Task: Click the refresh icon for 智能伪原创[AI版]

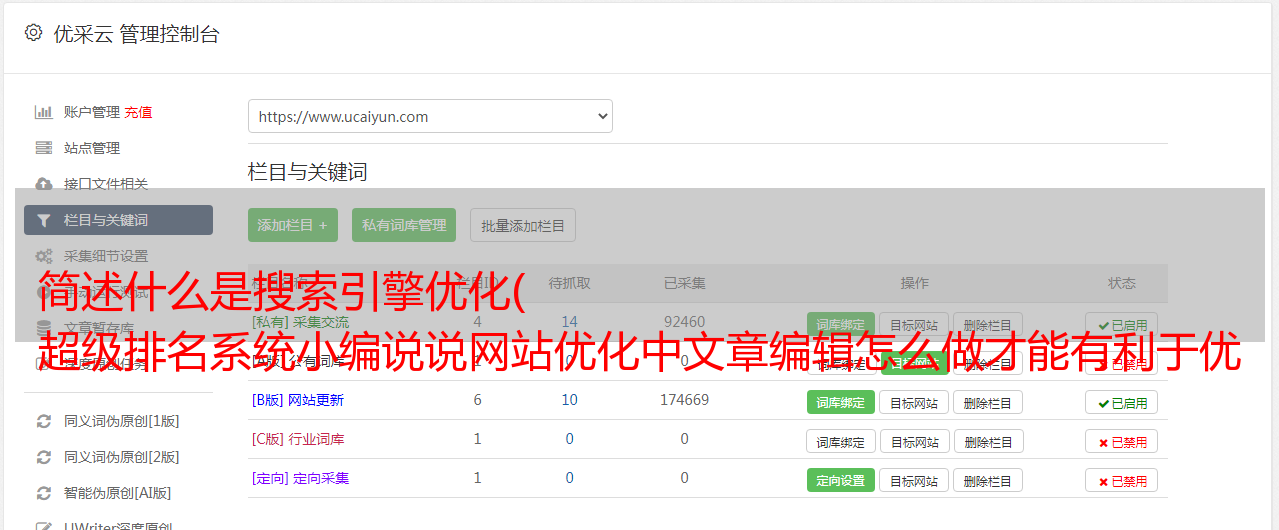Action: (x=43, y=493)
